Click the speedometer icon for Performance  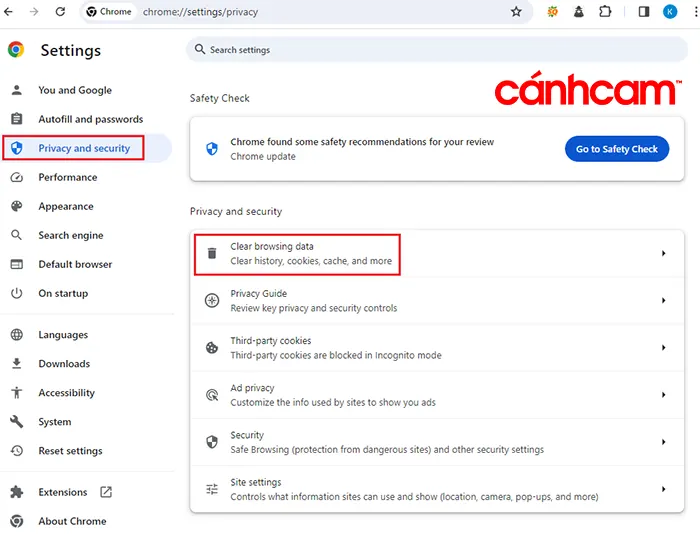click(17, 177)
